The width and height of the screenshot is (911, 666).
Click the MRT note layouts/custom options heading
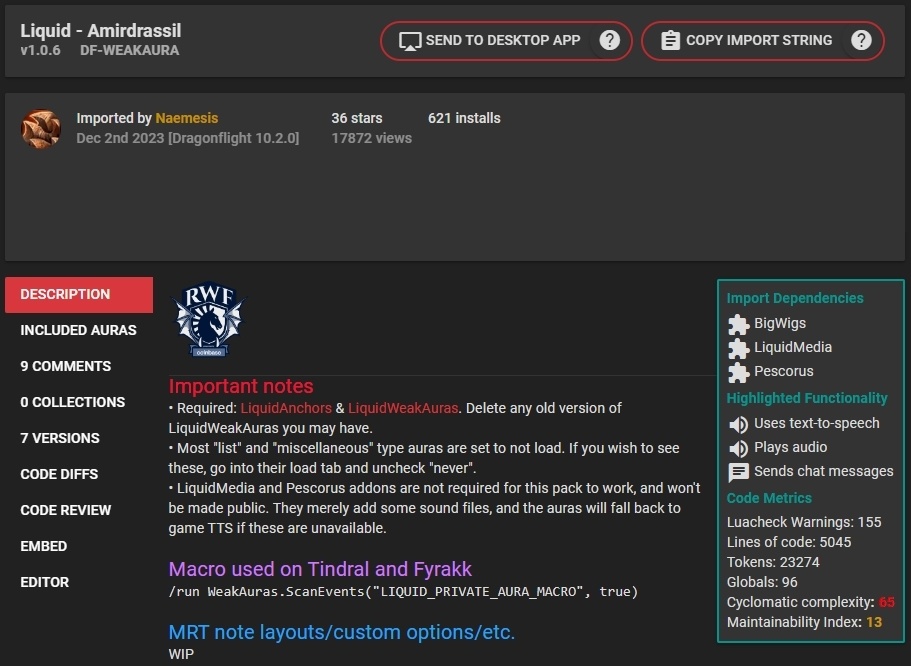coord(342,632)
